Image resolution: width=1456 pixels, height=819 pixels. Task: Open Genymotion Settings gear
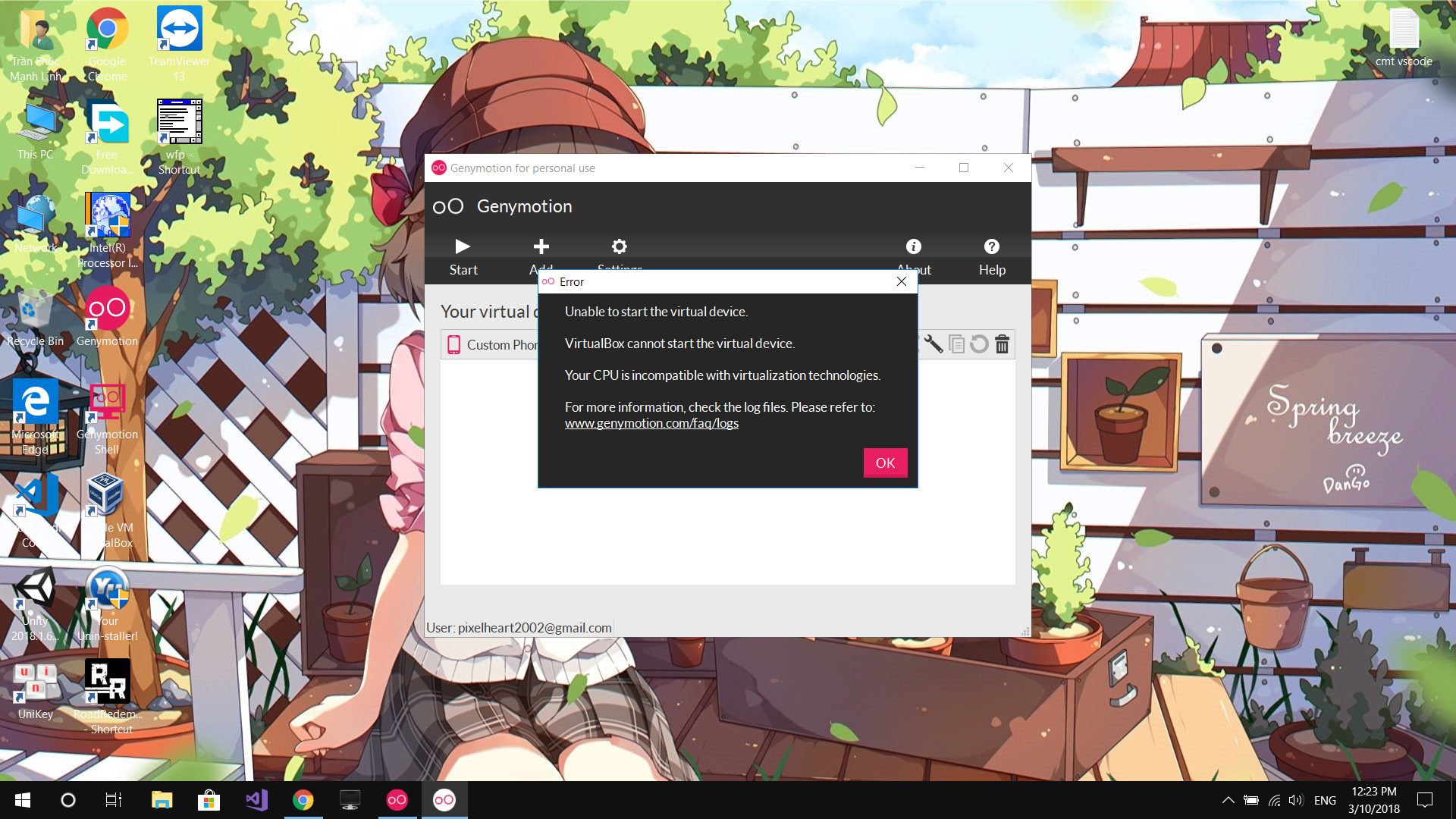click(620, 246)
